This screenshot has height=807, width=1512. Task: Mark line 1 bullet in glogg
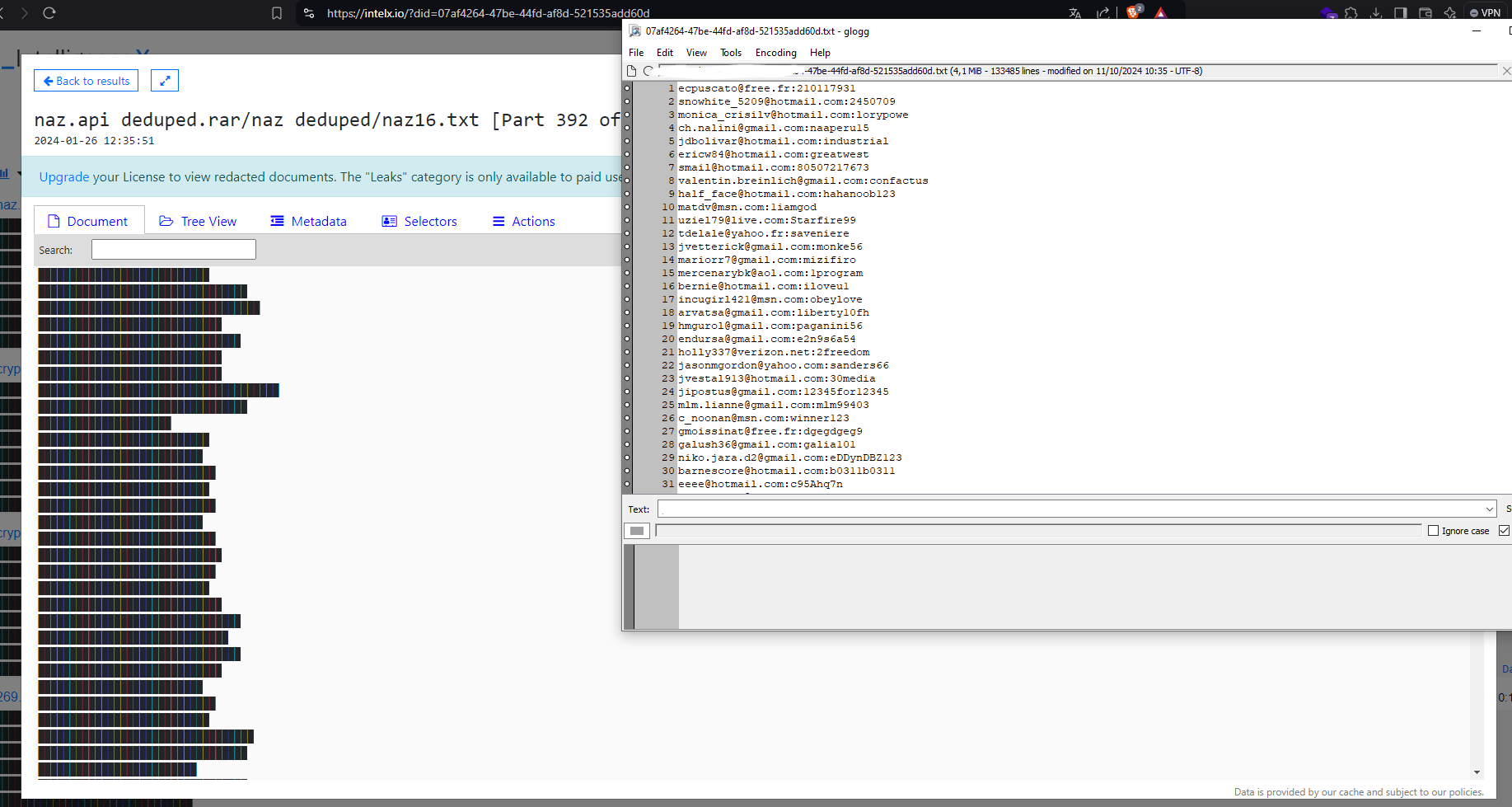pos(627,88)
